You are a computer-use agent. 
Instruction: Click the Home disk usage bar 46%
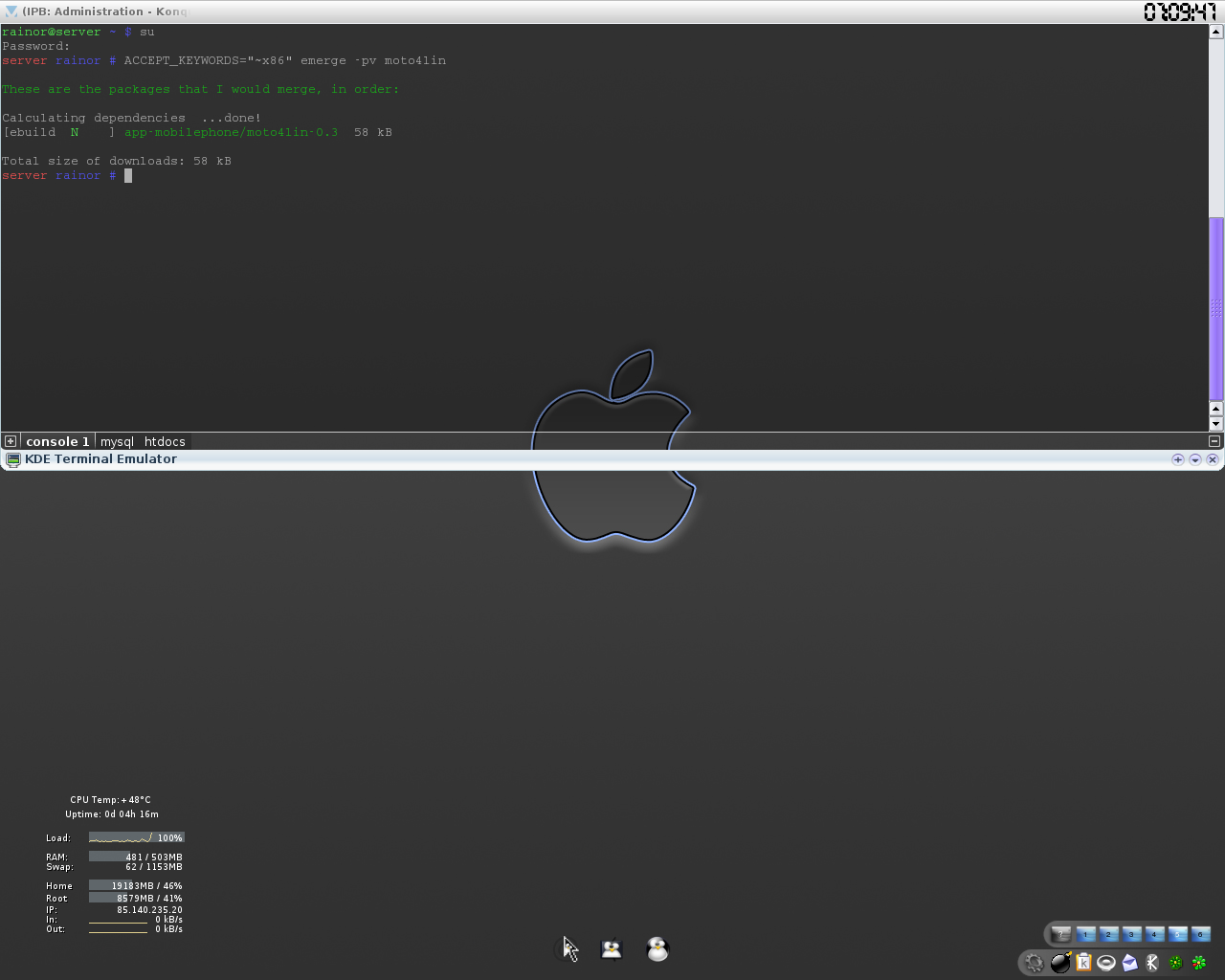[136, 885]
